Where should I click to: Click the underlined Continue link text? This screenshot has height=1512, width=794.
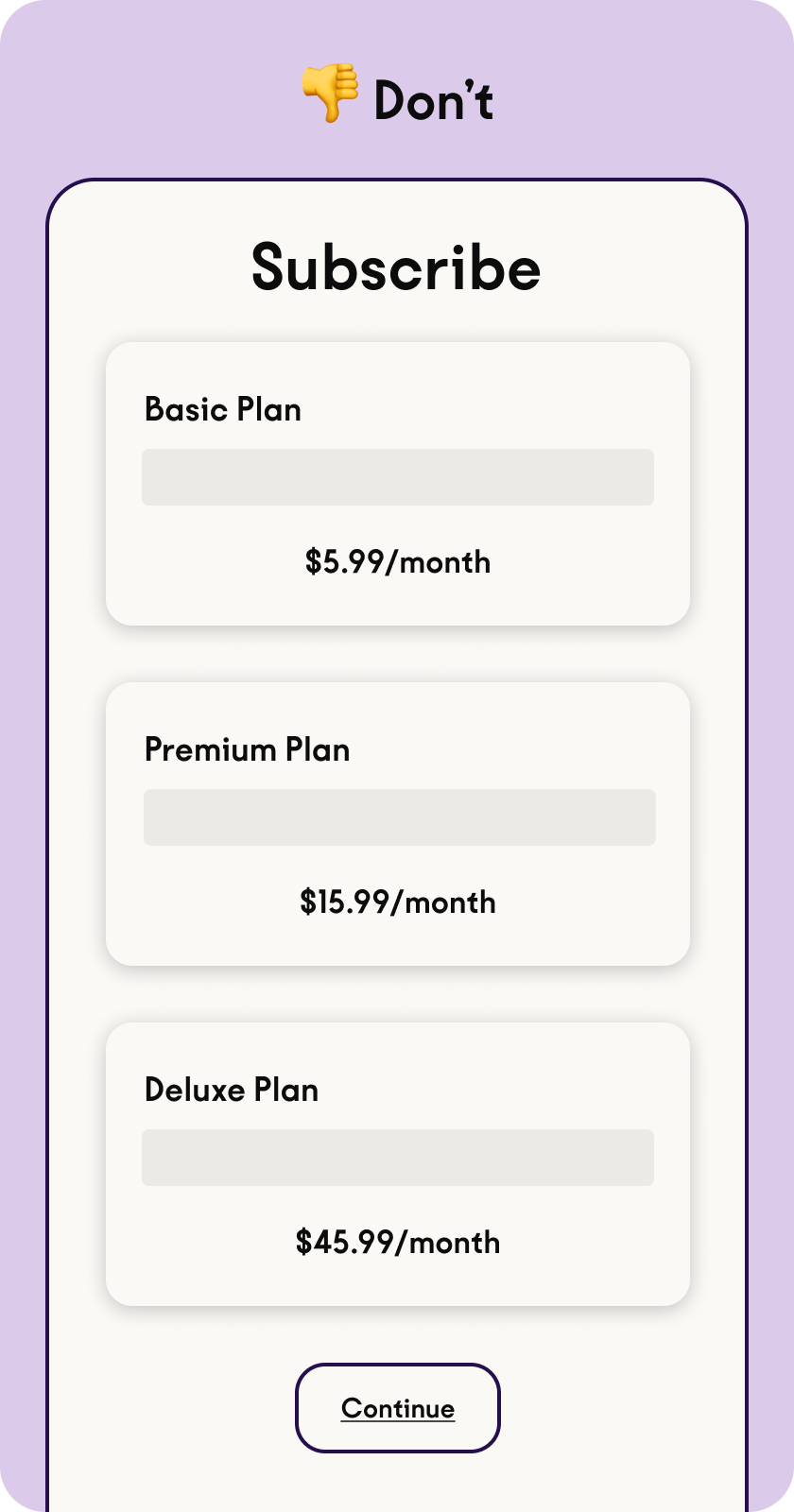pos(398,1408)
